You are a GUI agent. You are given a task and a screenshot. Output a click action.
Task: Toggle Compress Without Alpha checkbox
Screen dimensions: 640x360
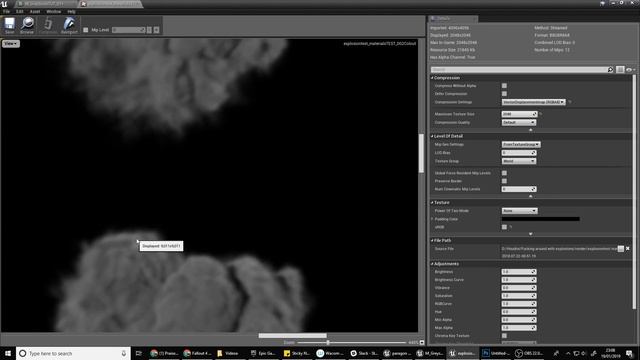pos(504,86)
